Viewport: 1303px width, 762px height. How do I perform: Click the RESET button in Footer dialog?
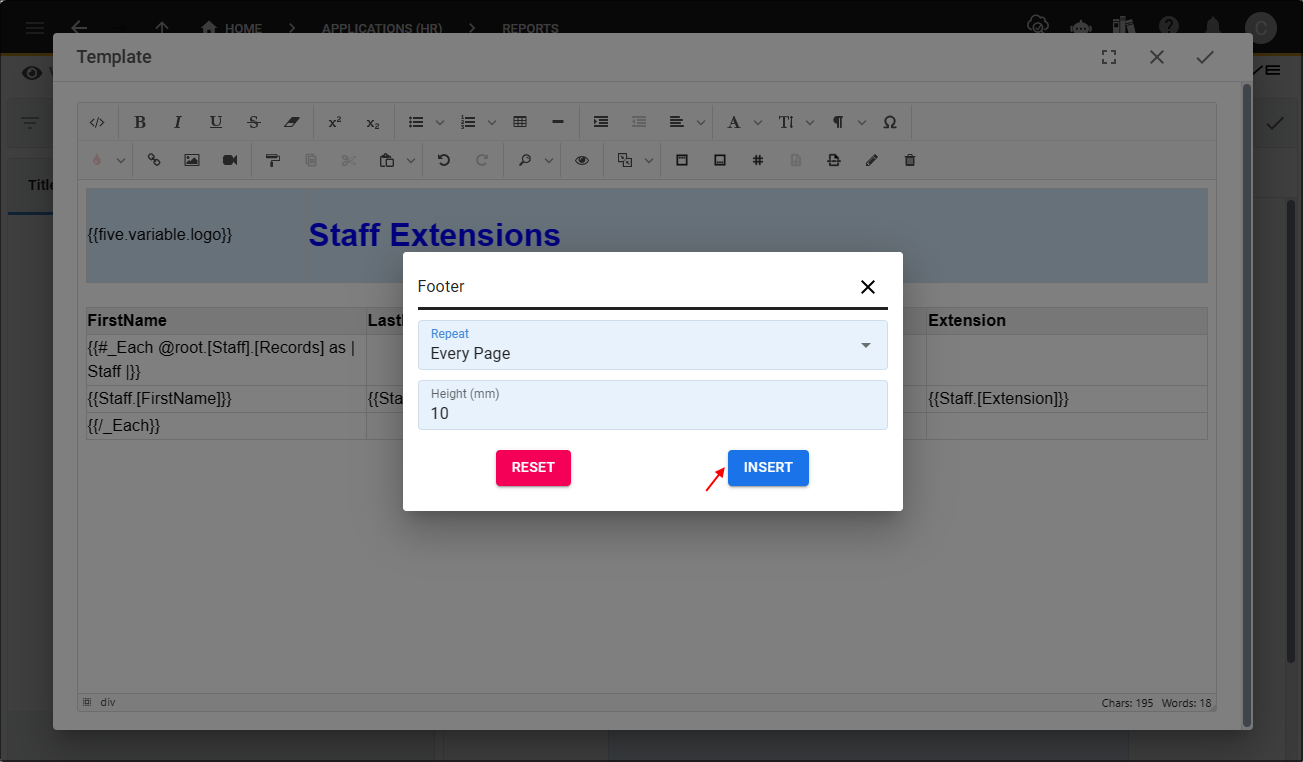[x=533, y=467]
